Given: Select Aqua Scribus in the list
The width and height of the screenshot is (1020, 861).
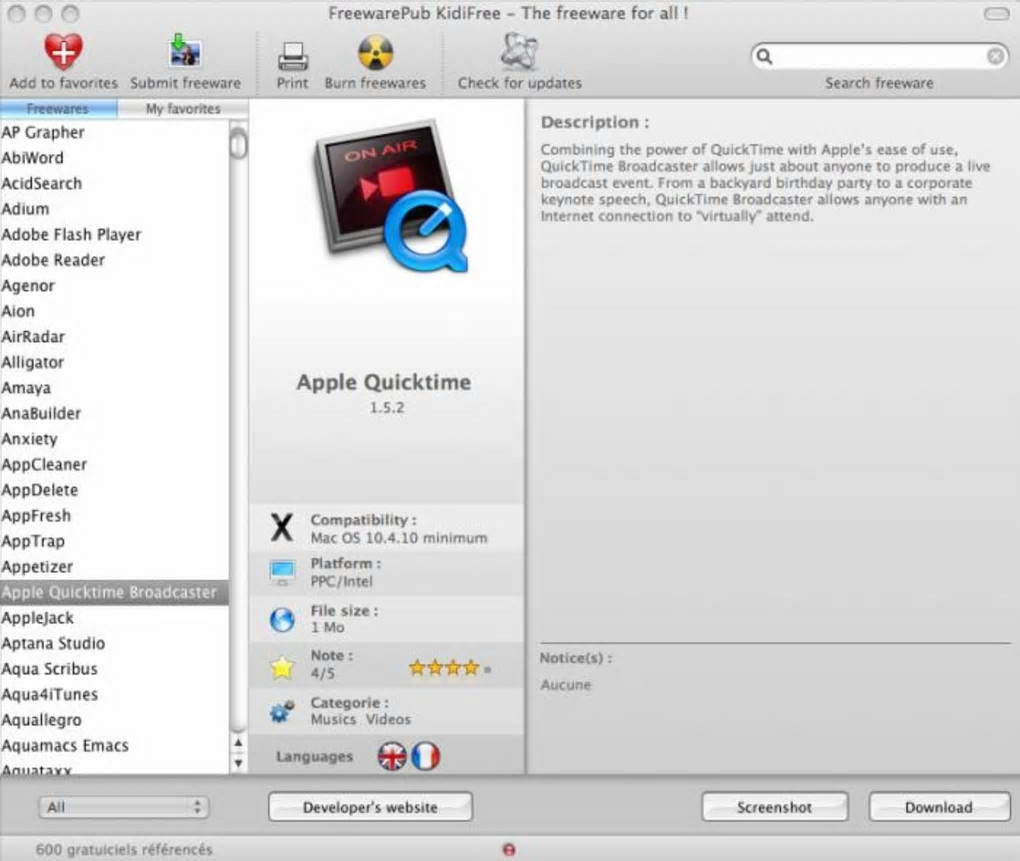Looking at the screenshot, I should tap(114, 669).
